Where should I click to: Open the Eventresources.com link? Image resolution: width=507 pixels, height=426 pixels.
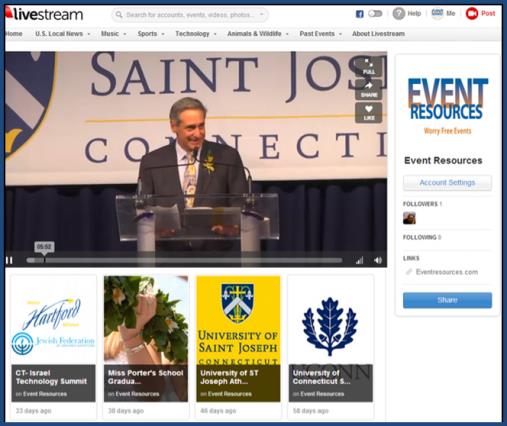447,272
